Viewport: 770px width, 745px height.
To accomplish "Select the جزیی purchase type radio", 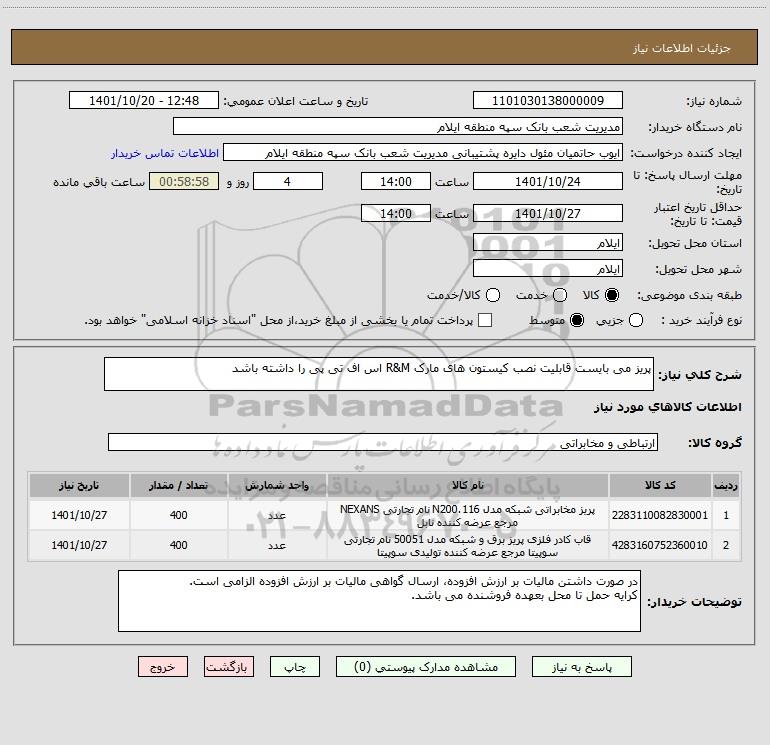I will tap(636, 320).
